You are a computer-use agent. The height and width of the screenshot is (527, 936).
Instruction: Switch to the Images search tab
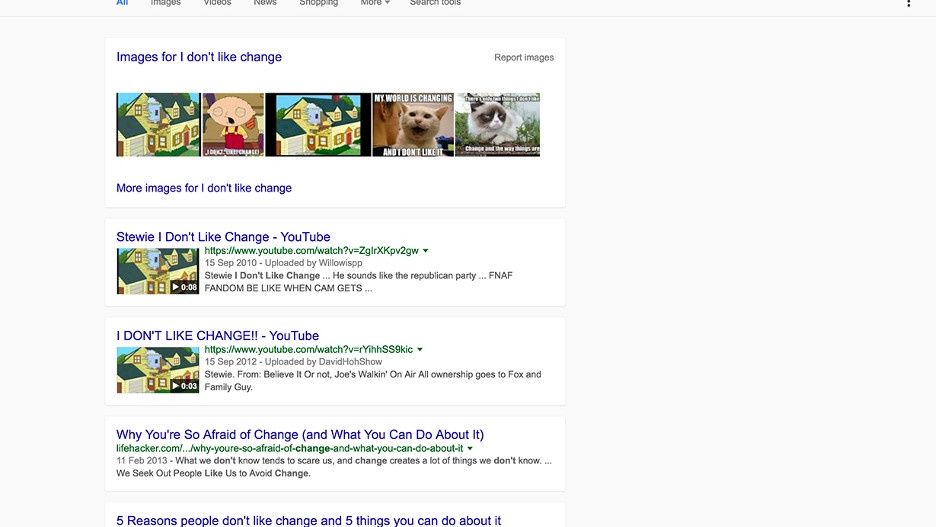click(165, 3)
